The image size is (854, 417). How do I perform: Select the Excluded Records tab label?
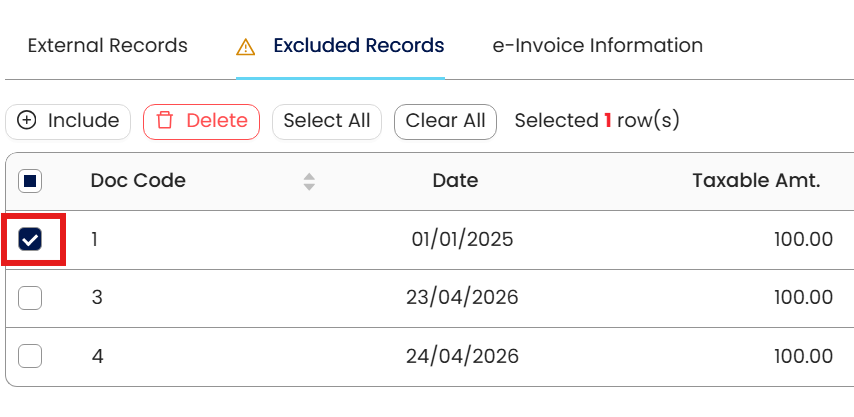click(358, 46)
